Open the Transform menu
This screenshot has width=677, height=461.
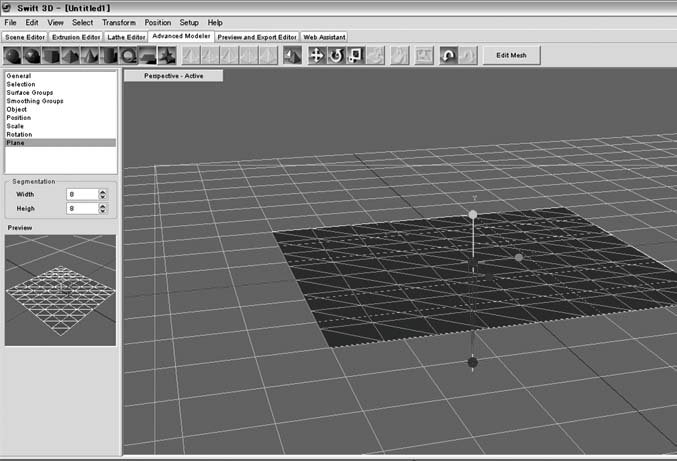pos(118,22)
